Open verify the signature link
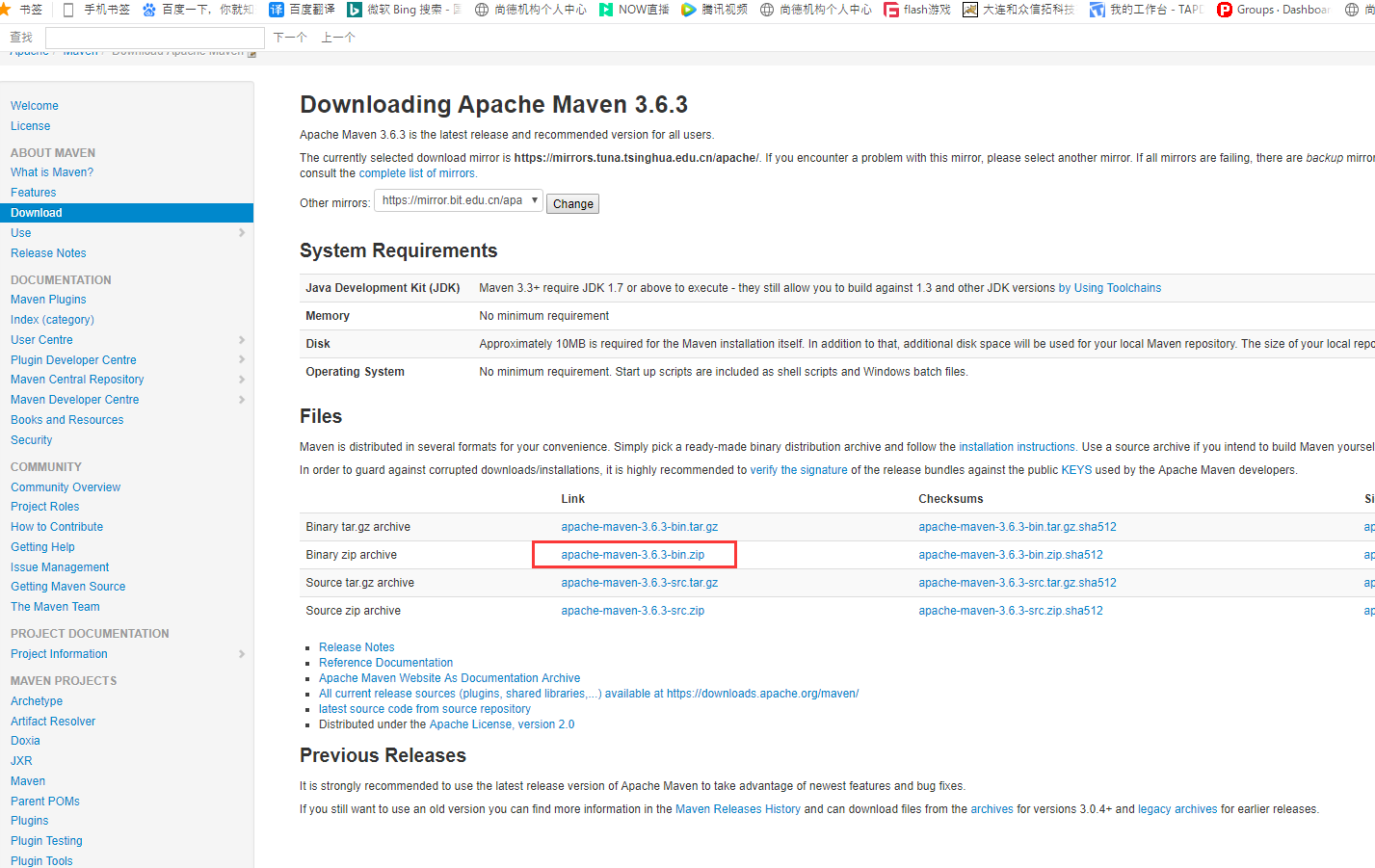Image resolution: width=1375 pixels, height=868 pixels. (799, 470)
